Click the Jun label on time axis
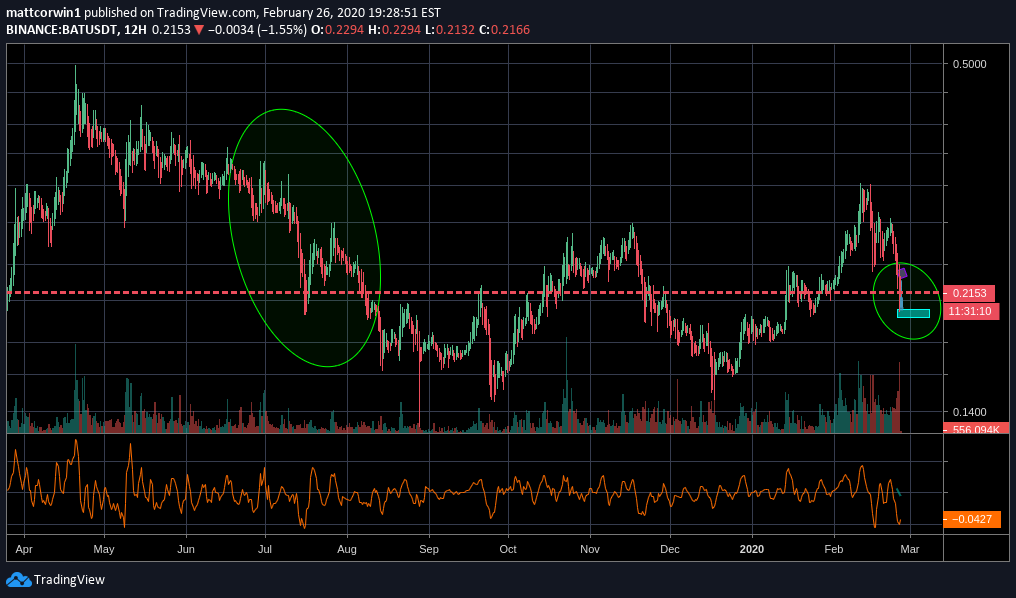The image size is (1016, 598). [186, 549]
